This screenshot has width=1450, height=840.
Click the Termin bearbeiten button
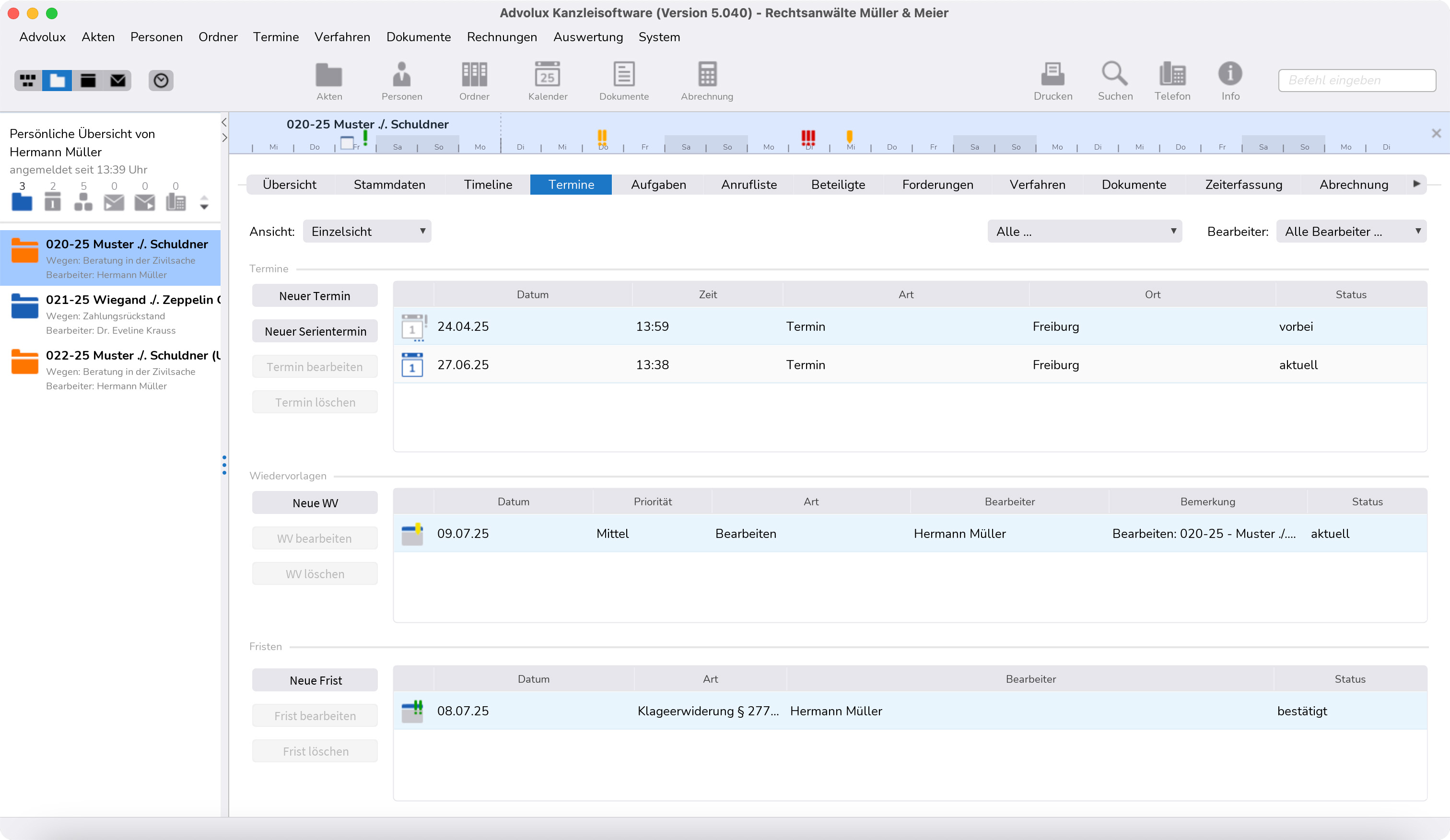click(x=315, y=367)
